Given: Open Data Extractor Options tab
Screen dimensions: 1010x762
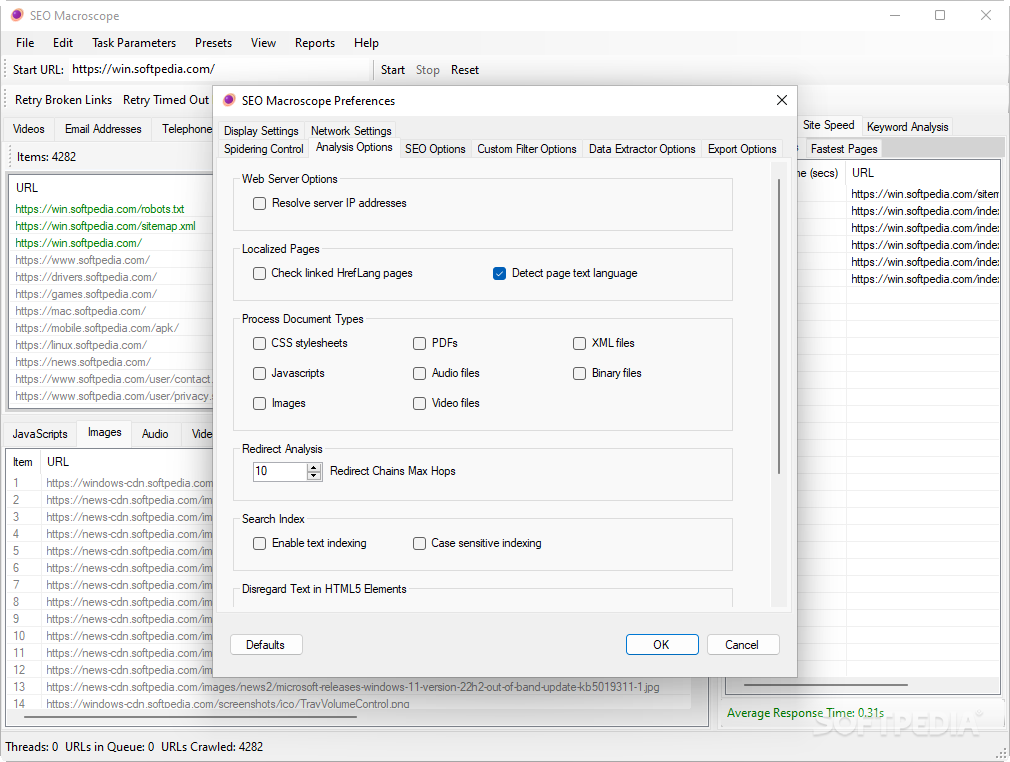Looking at the screenshot, I should (642, 149).
